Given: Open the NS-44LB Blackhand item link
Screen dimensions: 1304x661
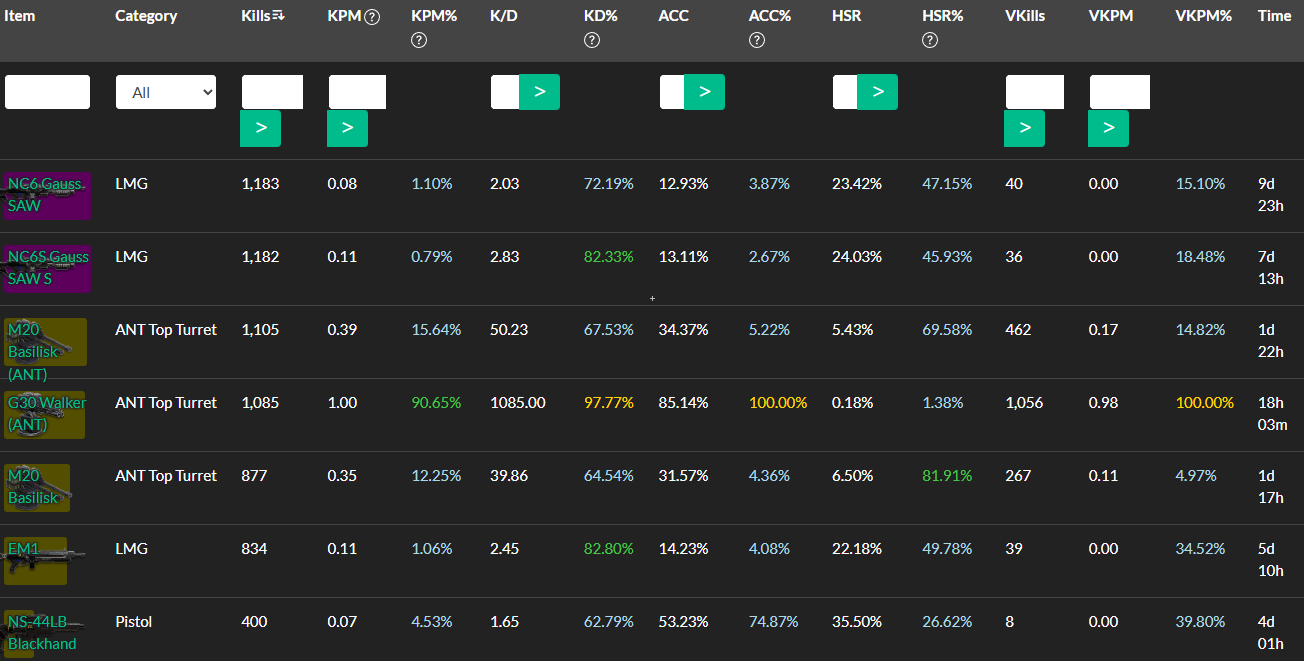Looking at the screenshot, I should pos(42,633).
